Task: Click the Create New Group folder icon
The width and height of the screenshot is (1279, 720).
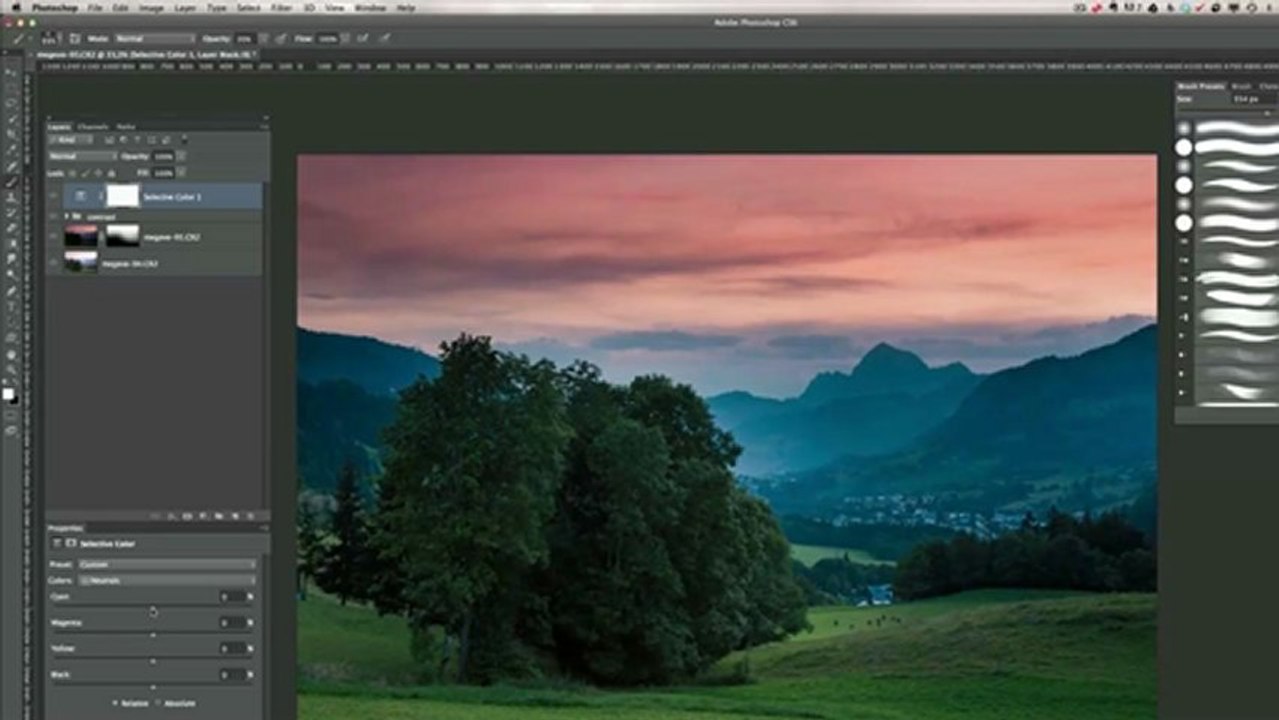Action: pos(219,516)
